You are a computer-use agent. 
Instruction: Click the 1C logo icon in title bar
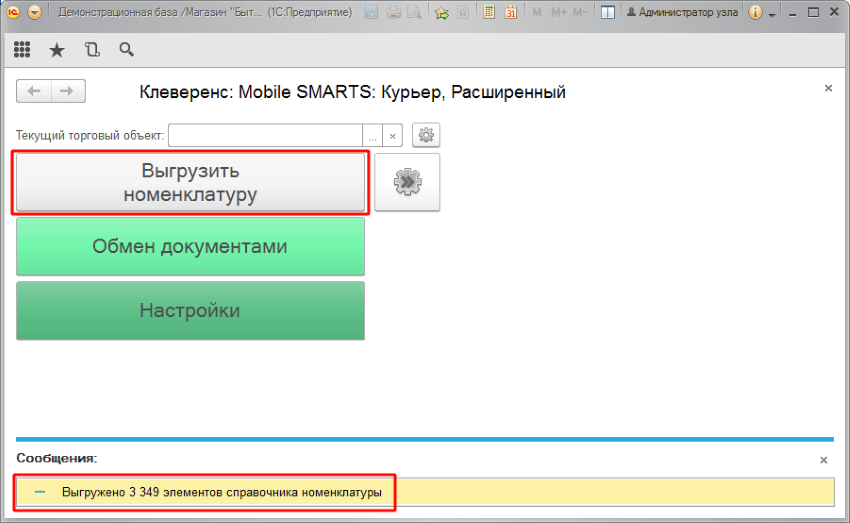(13, 12)
